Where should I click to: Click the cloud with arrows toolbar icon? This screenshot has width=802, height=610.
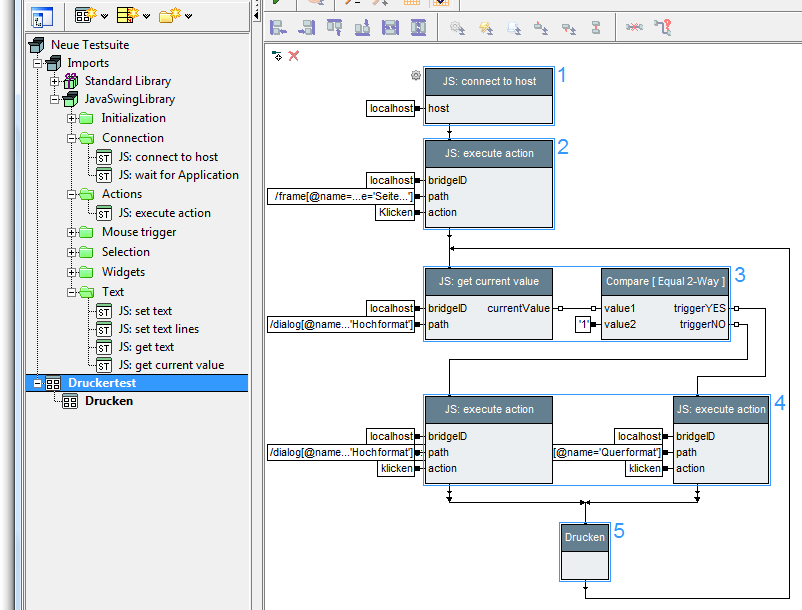click(514, 28)
